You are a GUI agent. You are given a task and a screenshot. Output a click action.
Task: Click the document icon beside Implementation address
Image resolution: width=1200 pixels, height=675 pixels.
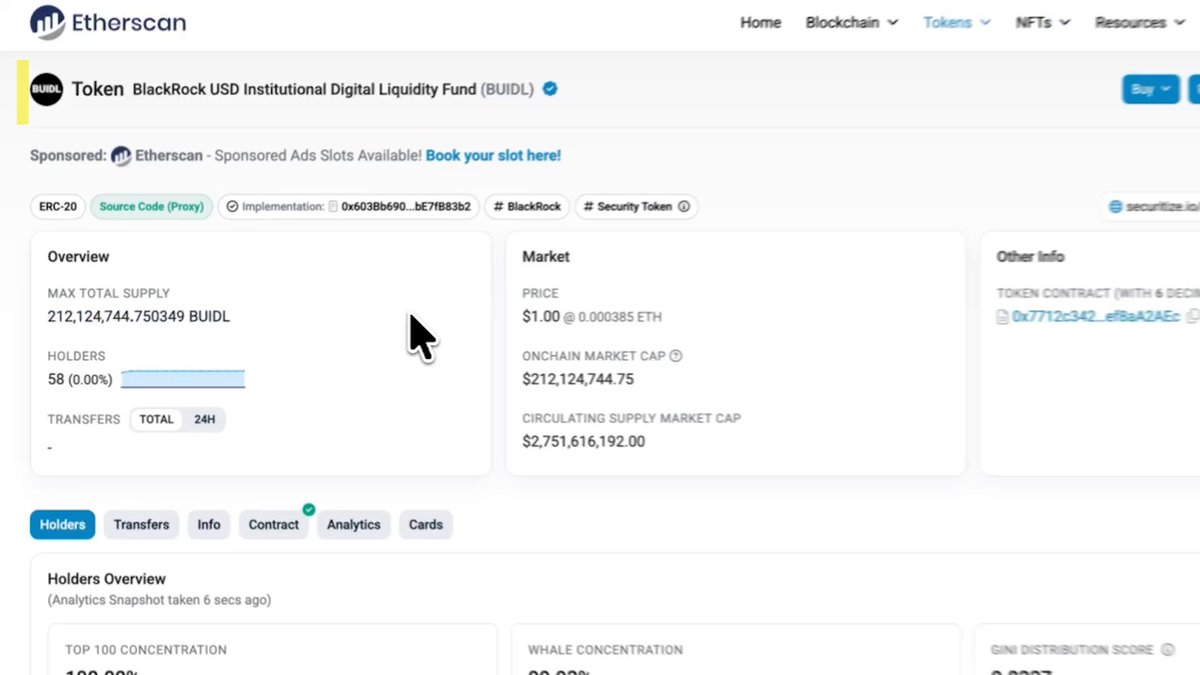click(x=333, y=207)
